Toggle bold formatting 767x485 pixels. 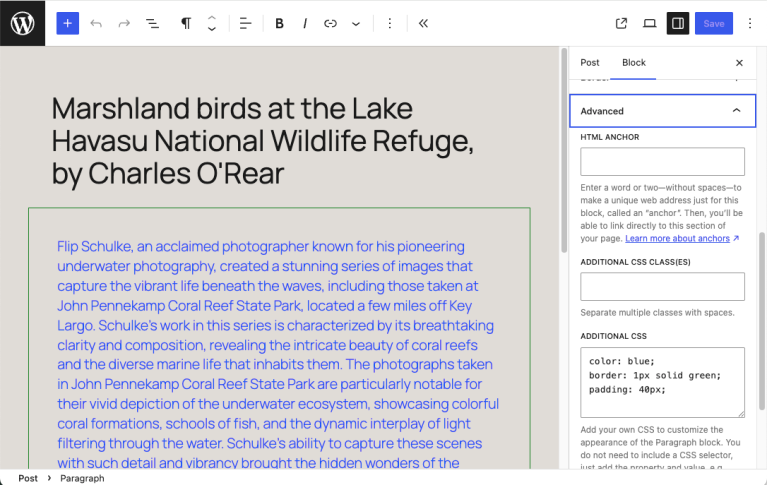(x=279, y=23)
